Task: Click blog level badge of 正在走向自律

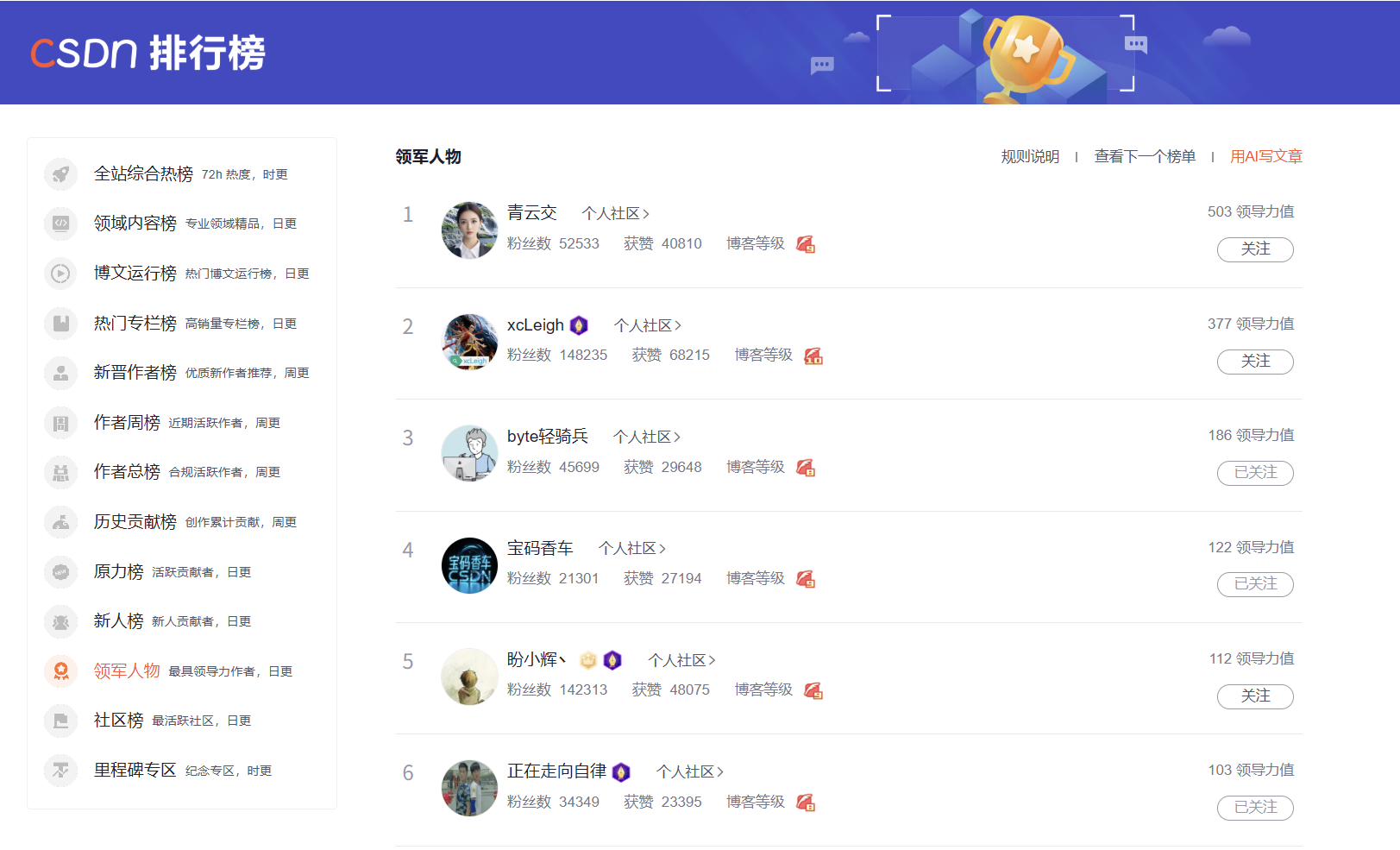Action: click(x=806, y=803)
